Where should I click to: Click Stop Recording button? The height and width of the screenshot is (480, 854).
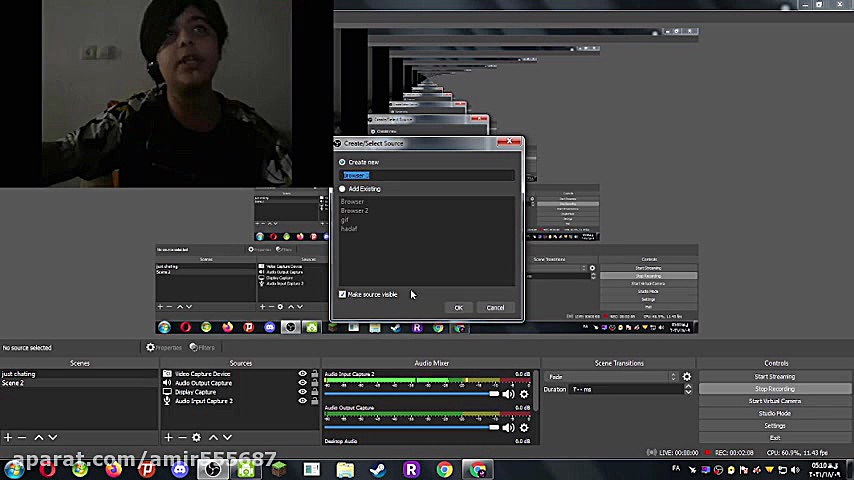click(774, 389)
